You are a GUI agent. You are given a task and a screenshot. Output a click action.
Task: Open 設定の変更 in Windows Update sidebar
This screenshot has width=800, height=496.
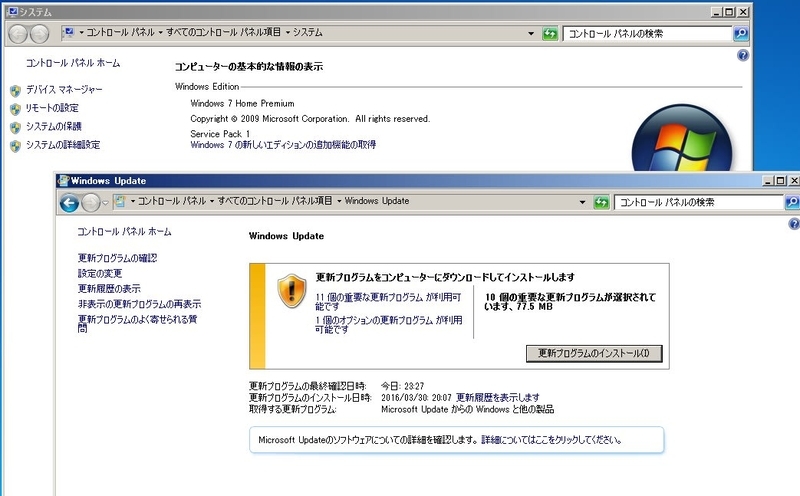coord(100,274)
